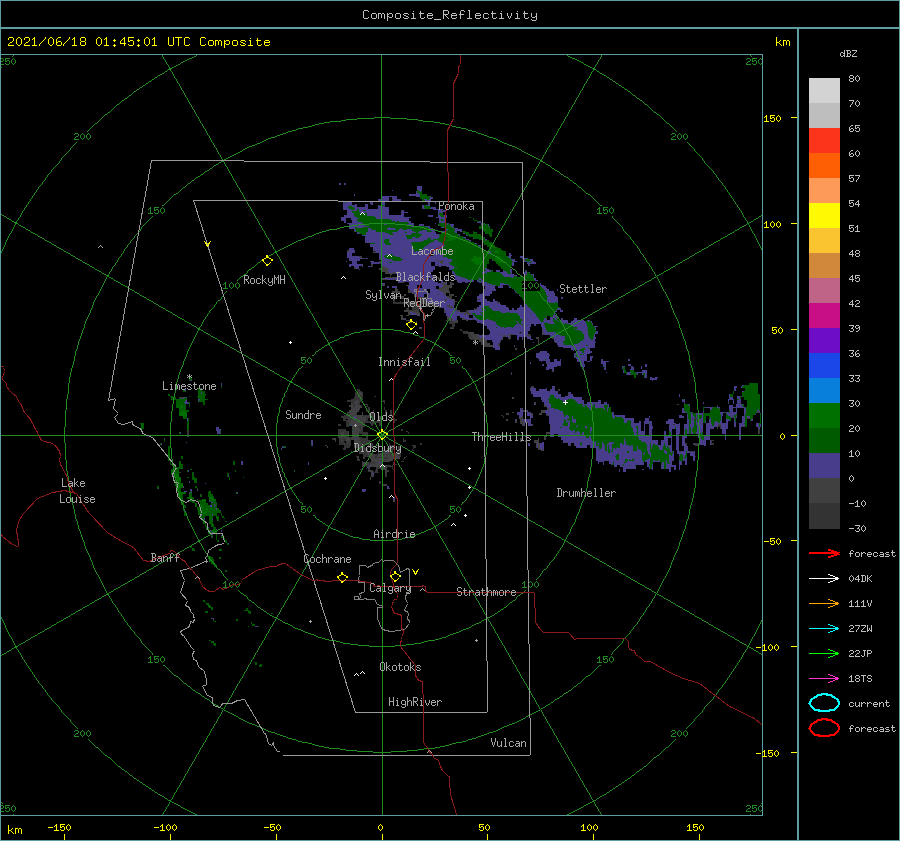Click the Composite_Reflectivity title
Image resolution: width=900 pixels, height=841 pixels.
tap(449, 15)
